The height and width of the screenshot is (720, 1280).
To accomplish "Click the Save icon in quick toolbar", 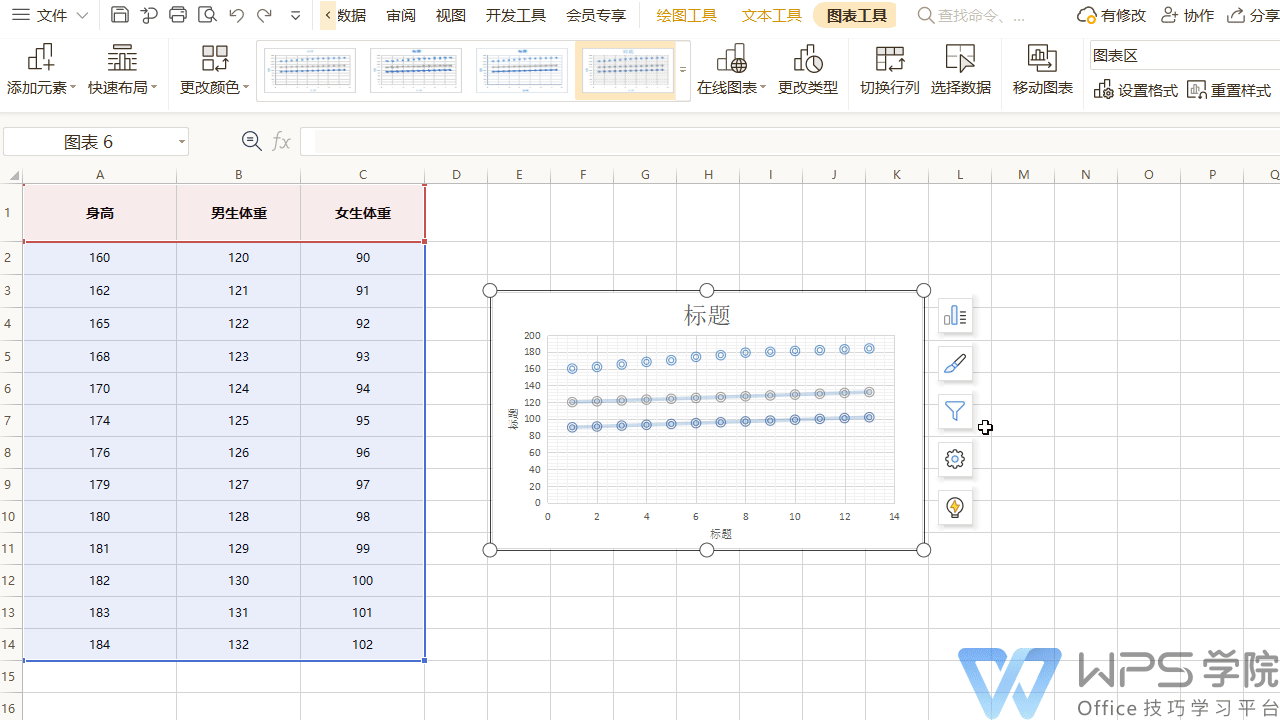I will tap(120, 15).
